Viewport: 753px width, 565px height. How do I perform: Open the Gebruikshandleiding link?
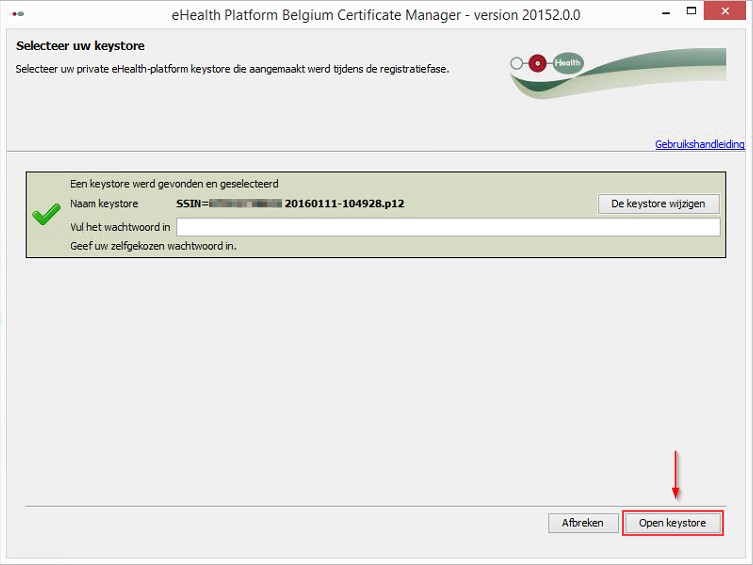[700, 144]
